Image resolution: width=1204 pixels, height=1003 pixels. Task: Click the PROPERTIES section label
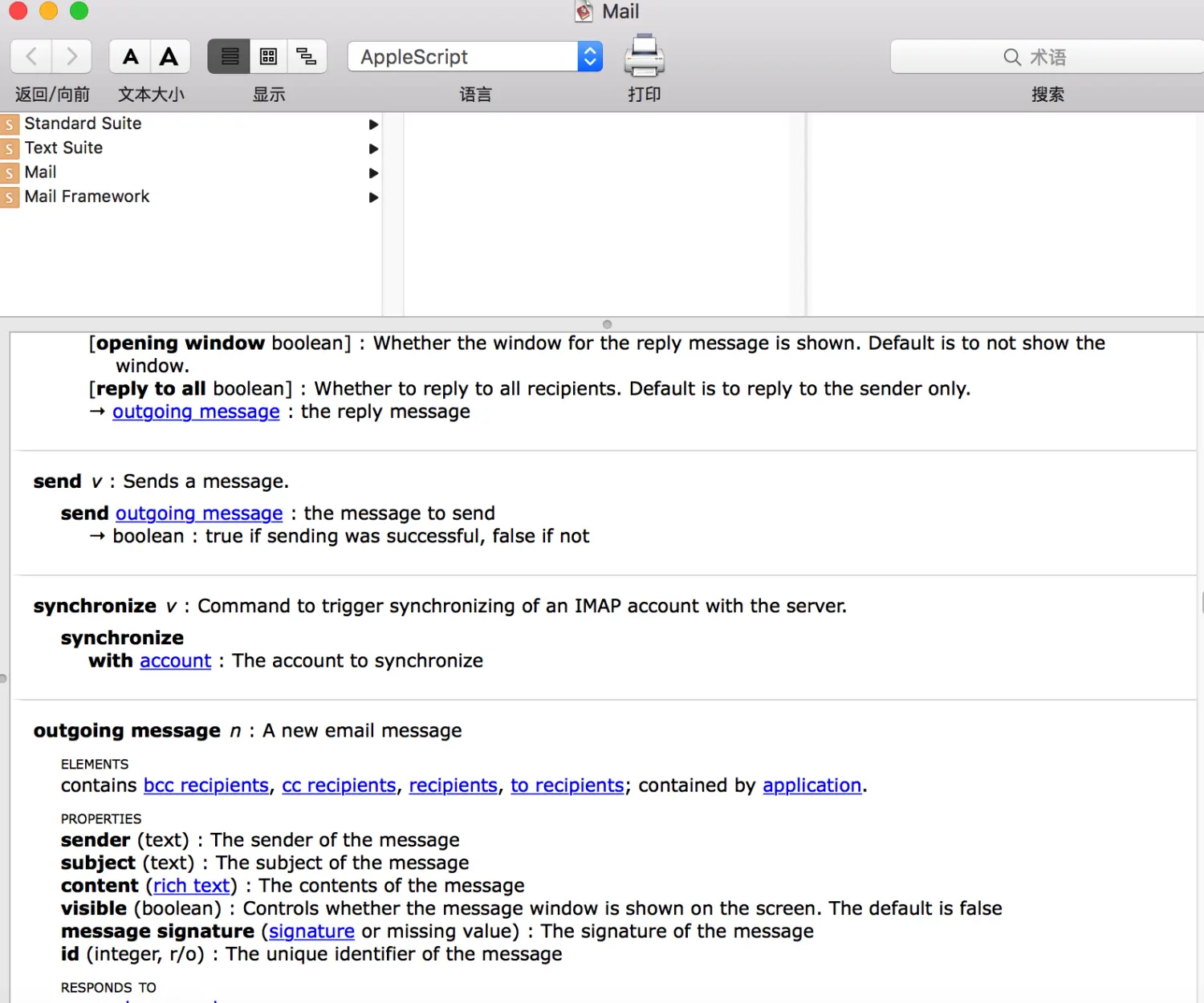pyautogui.click(x=101, y=819)
